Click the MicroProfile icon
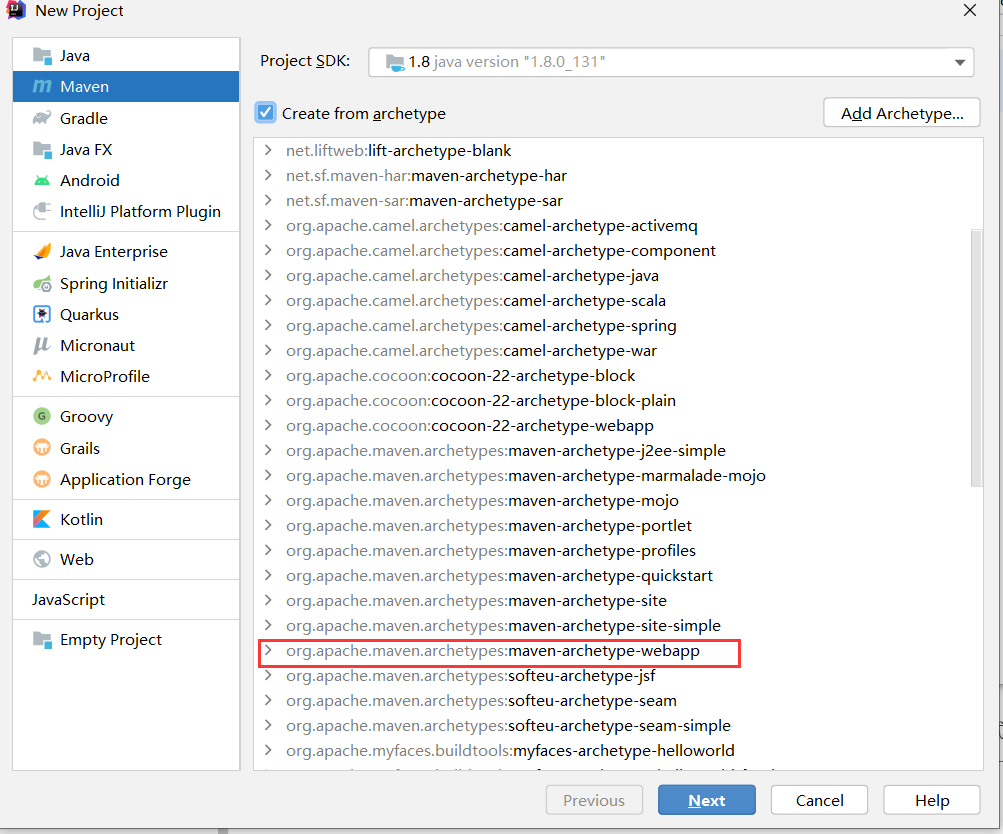Viewport: 1003px width, 834px height. click(x=42, y=376)
